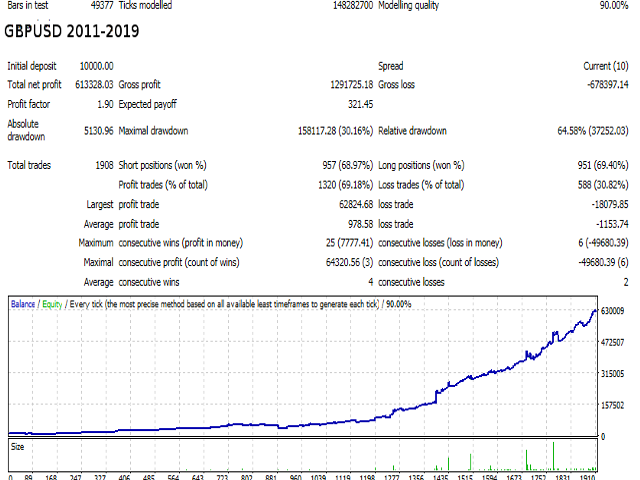Click largest profit trade value 62824.68
The height and width of the screenshot is (480, 640).
tap(356, 204)
